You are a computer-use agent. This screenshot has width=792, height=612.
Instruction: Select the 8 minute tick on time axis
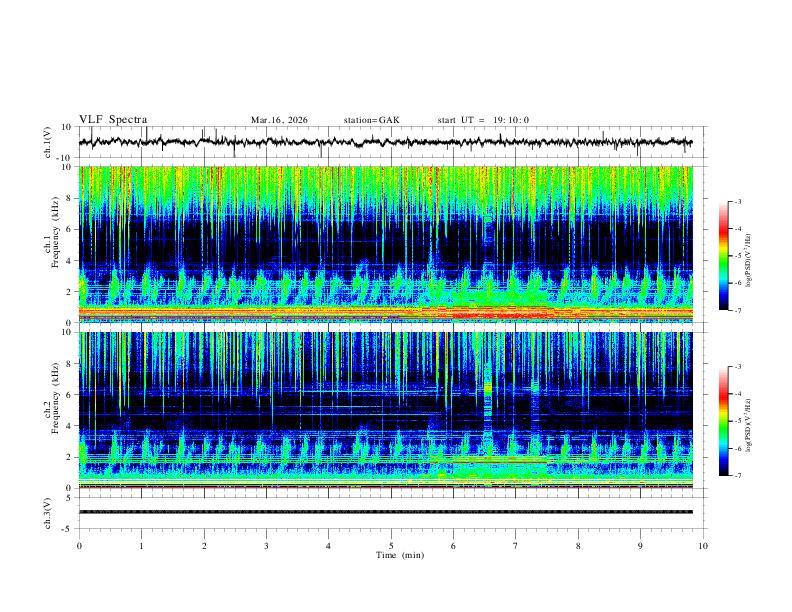[x=578, y=546]
